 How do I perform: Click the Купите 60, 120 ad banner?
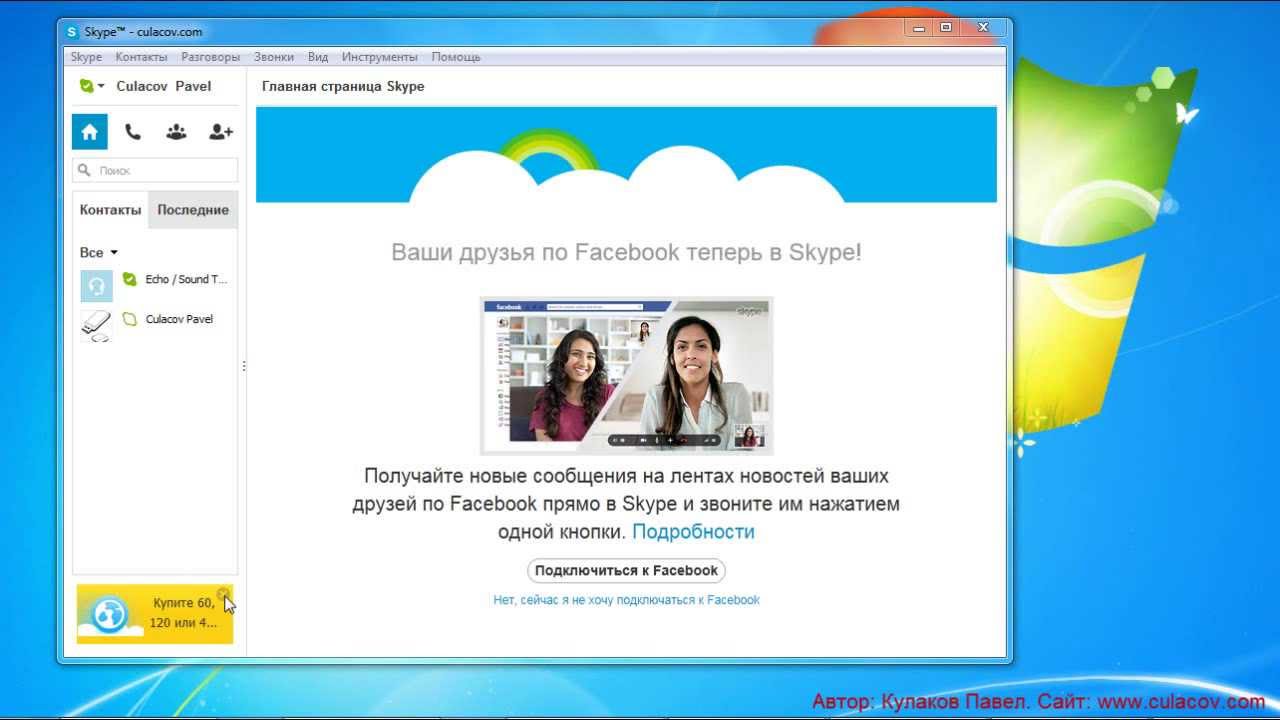[155, 614]
